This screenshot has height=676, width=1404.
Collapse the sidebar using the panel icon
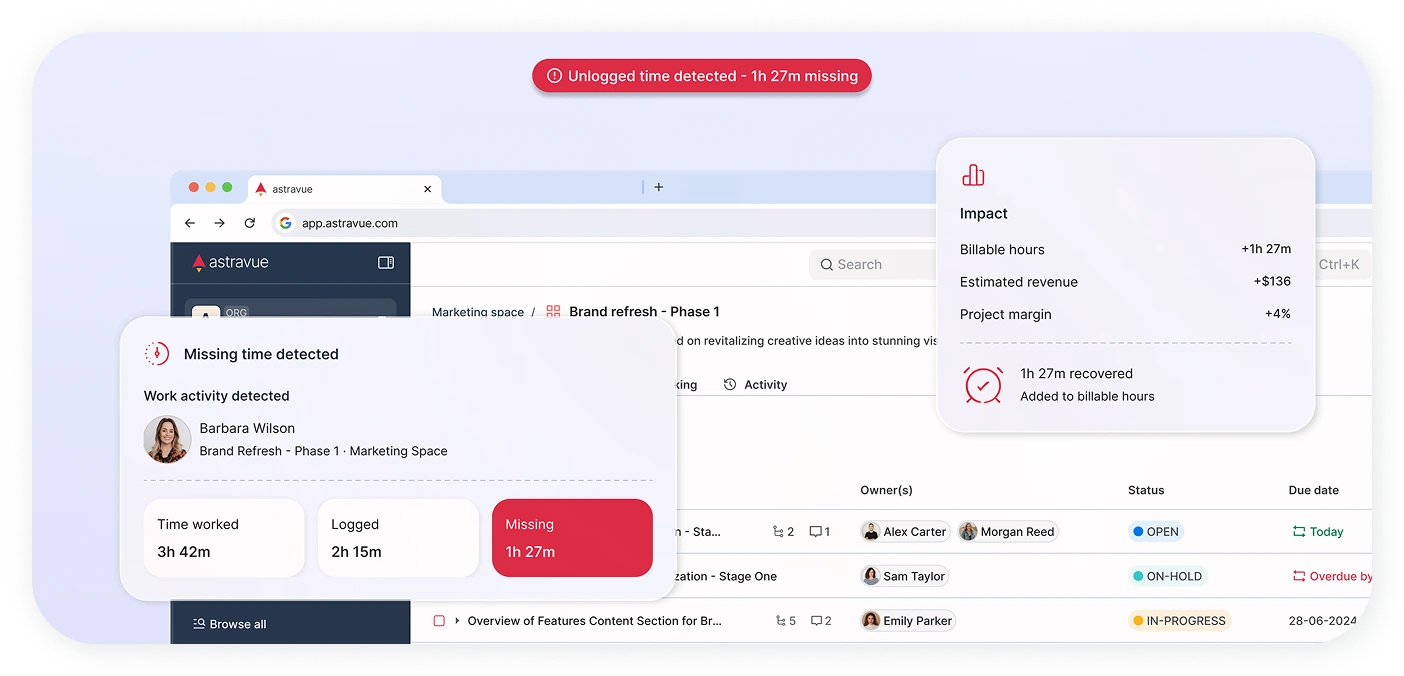[386, 263]
